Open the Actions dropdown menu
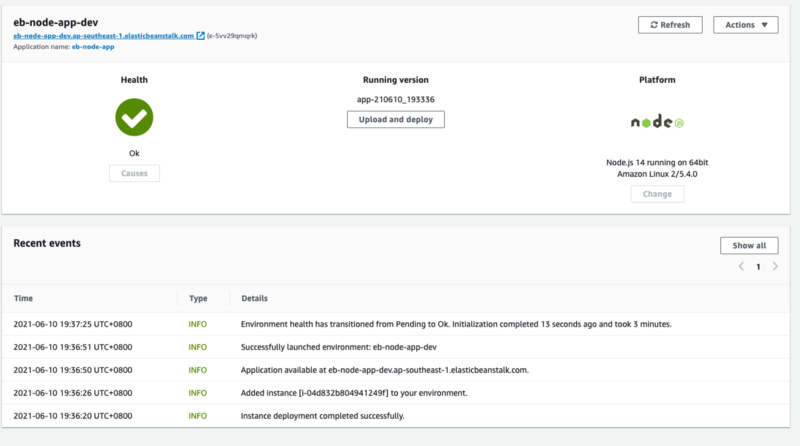Screen dimensions: 800x446 click(745, 25)
